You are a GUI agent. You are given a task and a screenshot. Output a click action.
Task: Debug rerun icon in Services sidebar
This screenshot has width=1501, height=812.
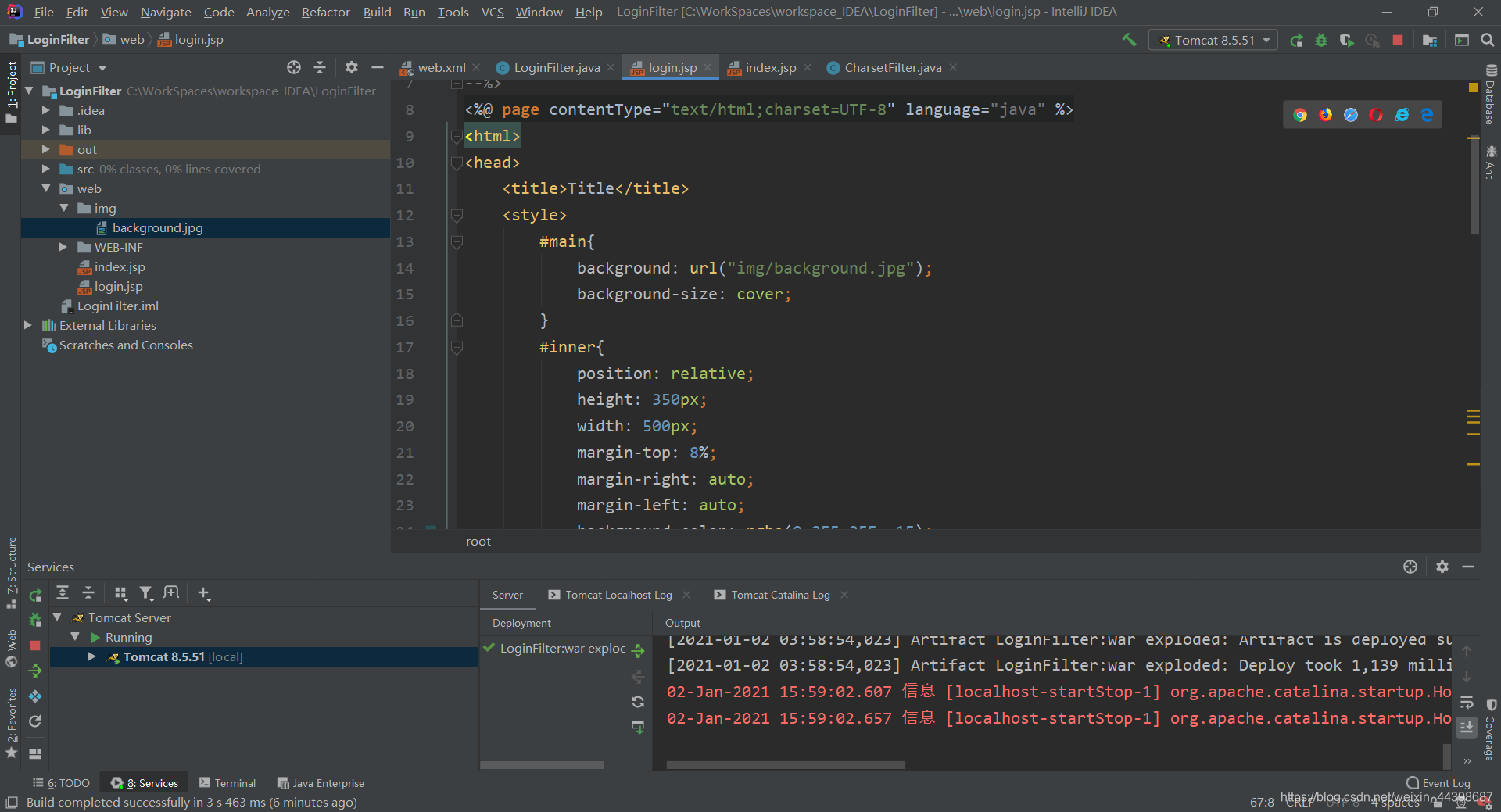pyautogui.click(x=35, y=621)
